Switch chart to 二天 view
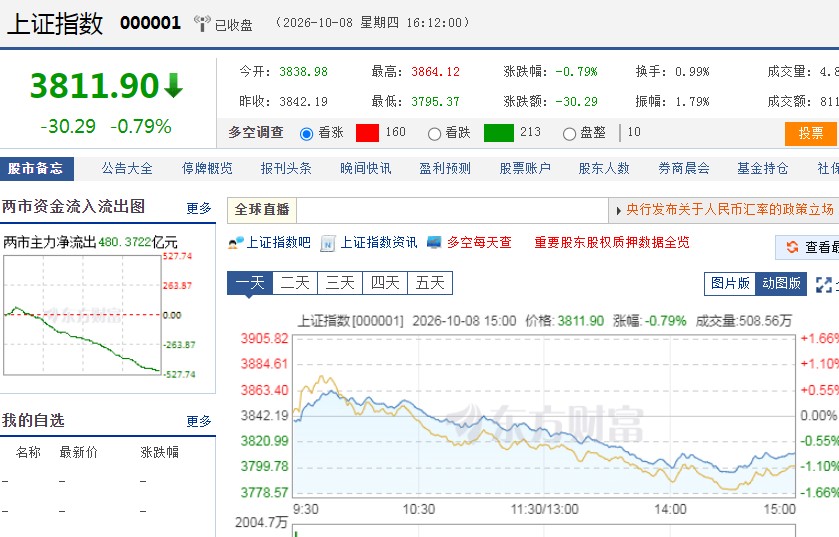839x537 pixels. pyautogui.click(x=295, y=283)
